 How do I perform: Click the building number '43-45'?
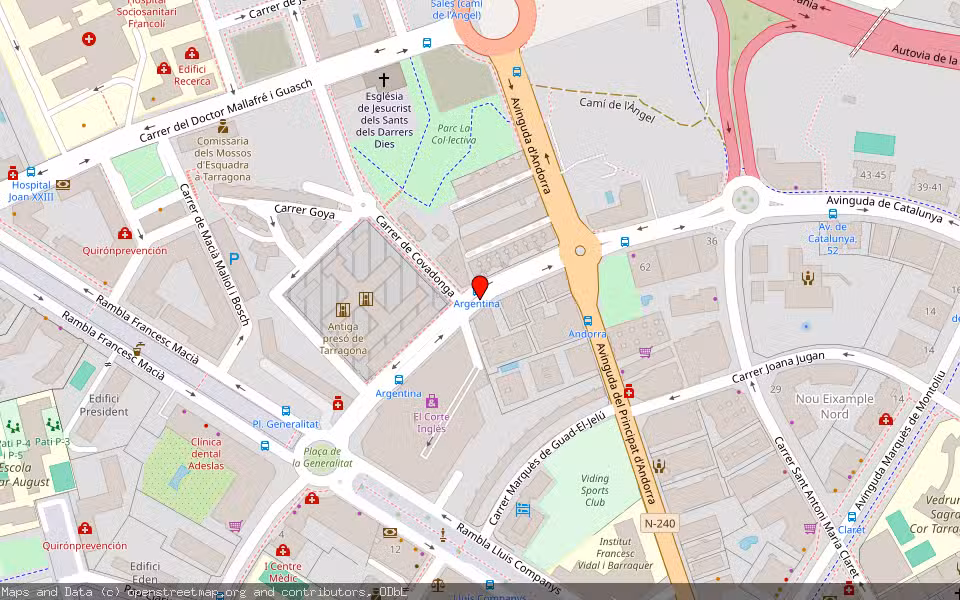[873, 175]
